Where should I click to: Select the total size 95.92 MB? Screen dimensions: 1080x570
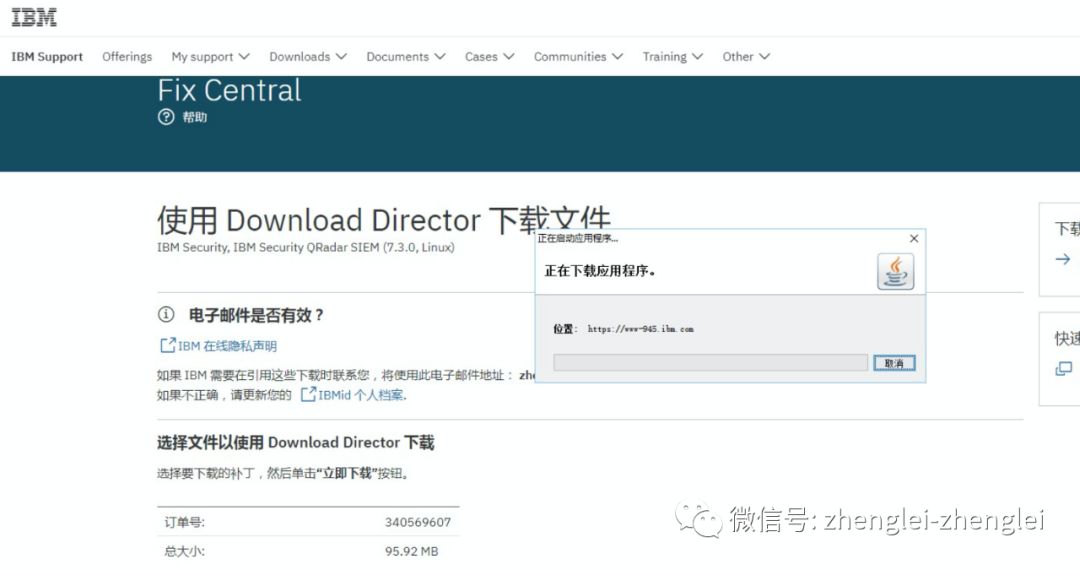click(411, 551)
